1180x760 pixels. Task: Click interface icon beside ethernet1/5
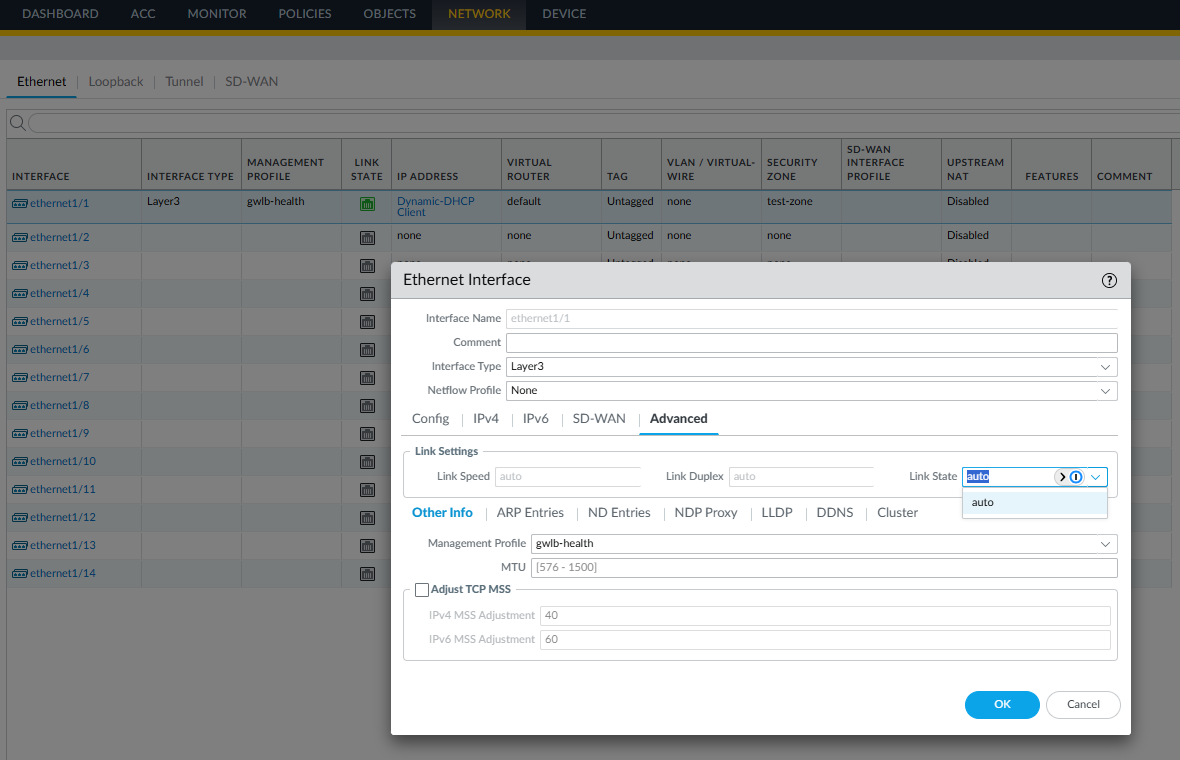pyautogui.click(x=20, y=322)
